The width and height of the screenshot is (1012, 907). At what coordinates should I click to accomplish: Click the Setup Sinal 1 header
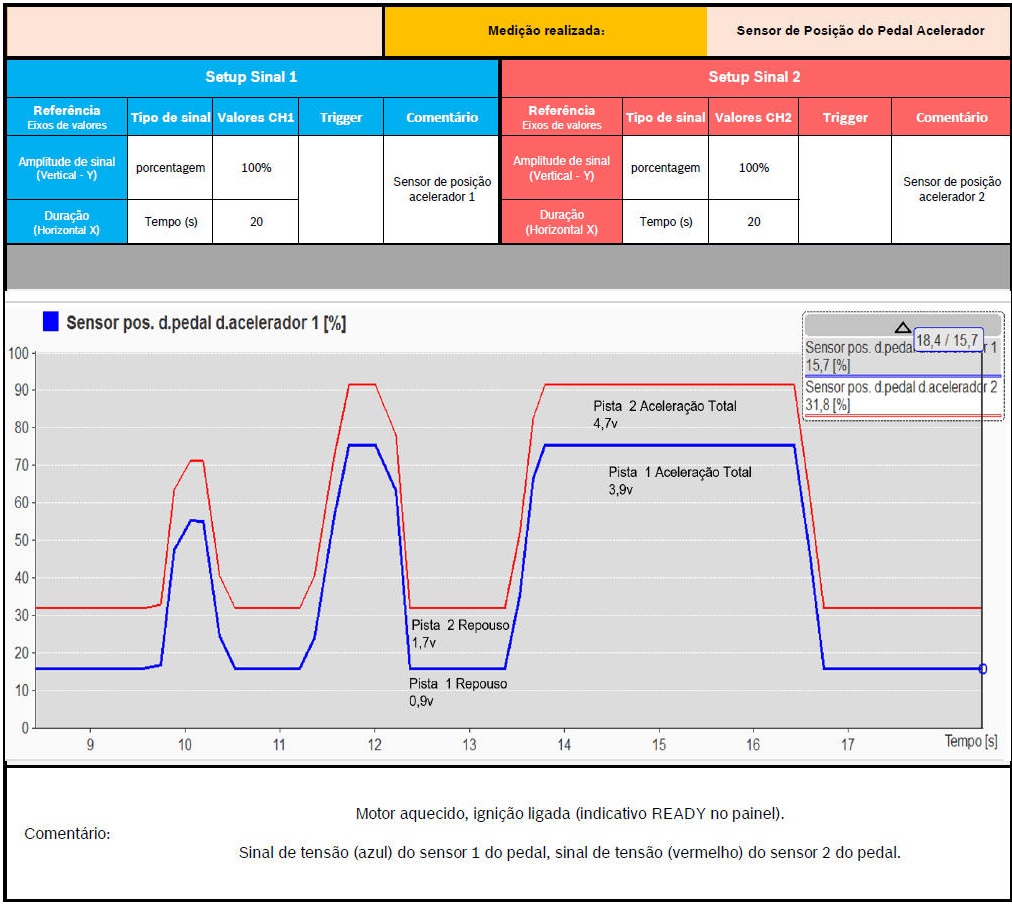coord(251,77)
